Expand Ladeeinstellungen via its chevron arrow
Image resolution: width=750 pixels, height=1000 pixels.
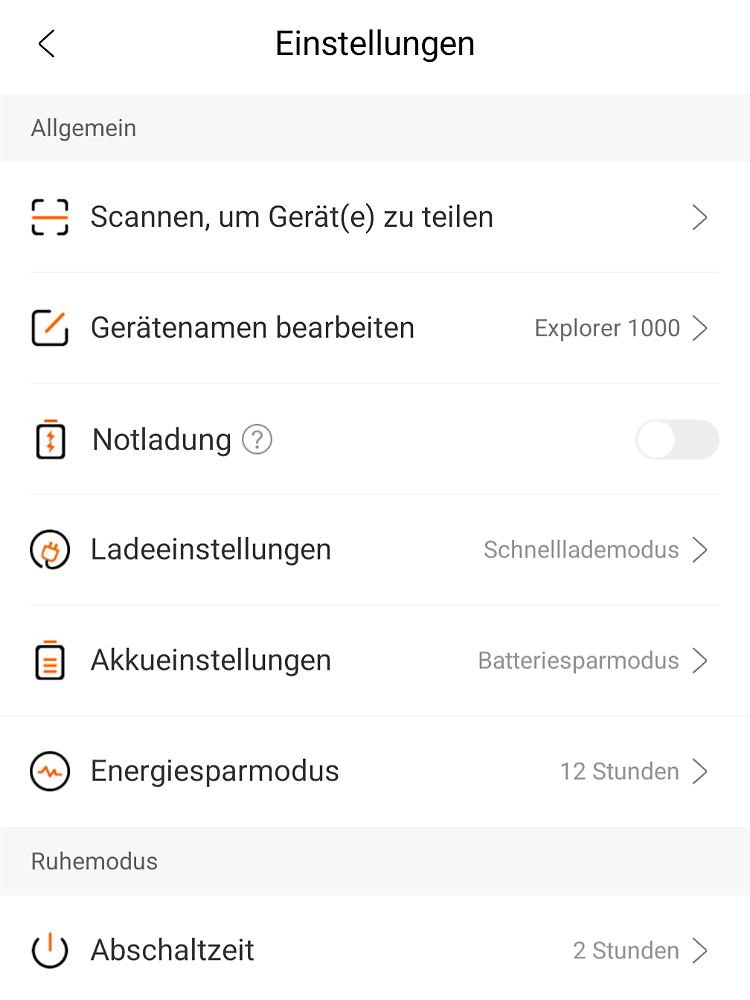[x=700, y=550]
